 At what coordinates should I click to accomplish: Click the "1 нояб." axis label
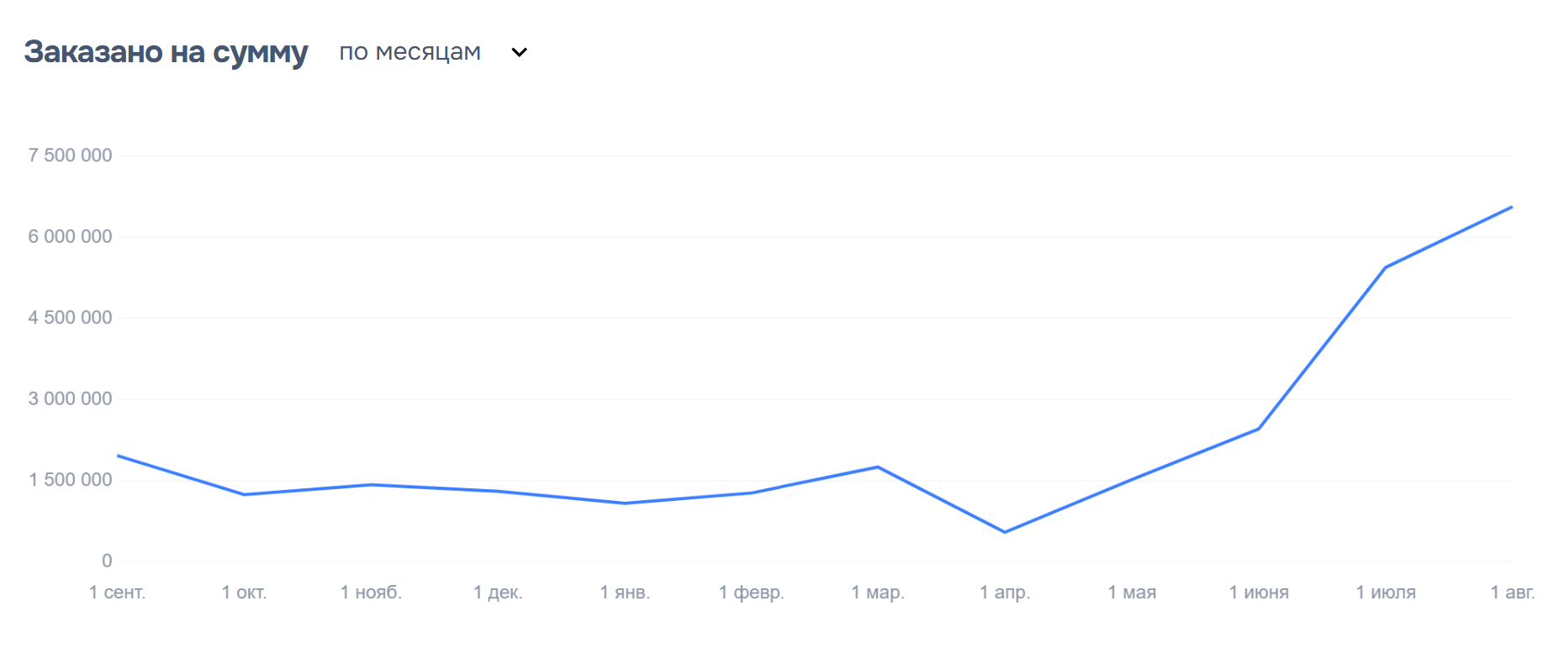coord(371,593)
